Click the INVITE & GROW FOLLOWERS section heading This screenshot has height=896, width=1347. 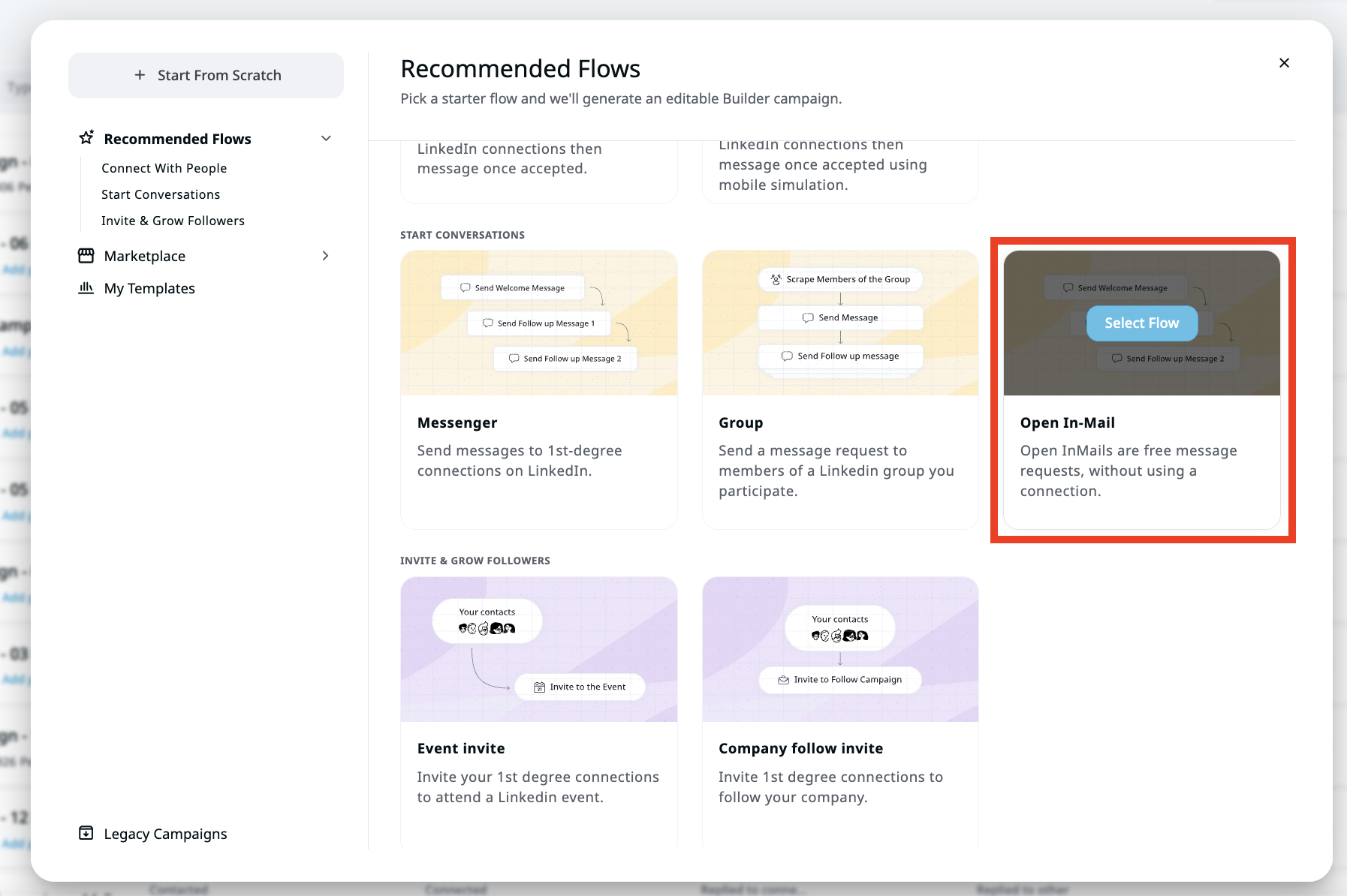475,561
